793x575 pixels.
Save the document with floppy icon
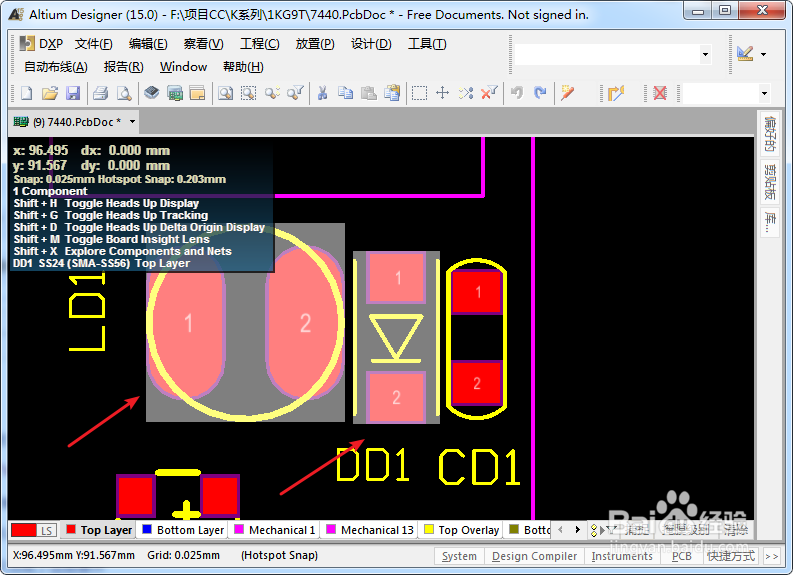click(73, 93)
